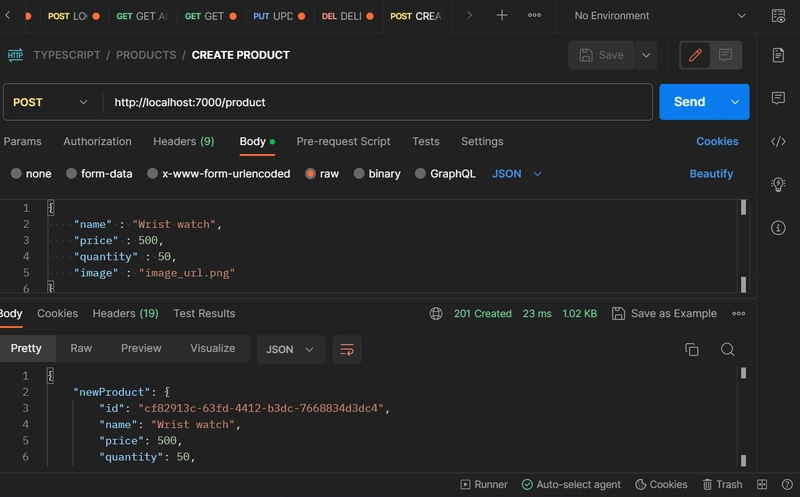The image size is (800, 497).
Task: Open the Test Results tab
Action: 204,313
